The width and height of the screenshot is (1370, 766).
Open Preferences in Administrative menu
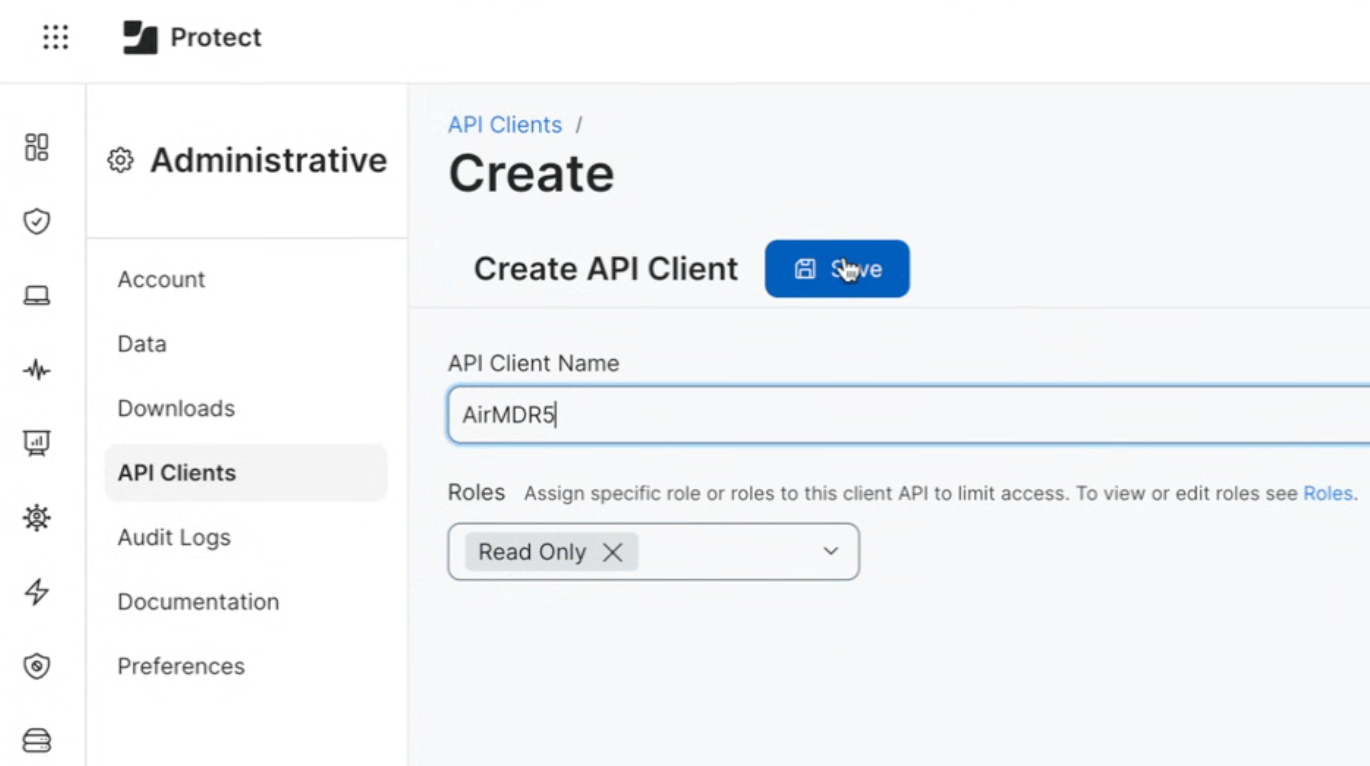pyautogui.click(x=181, y=667)
